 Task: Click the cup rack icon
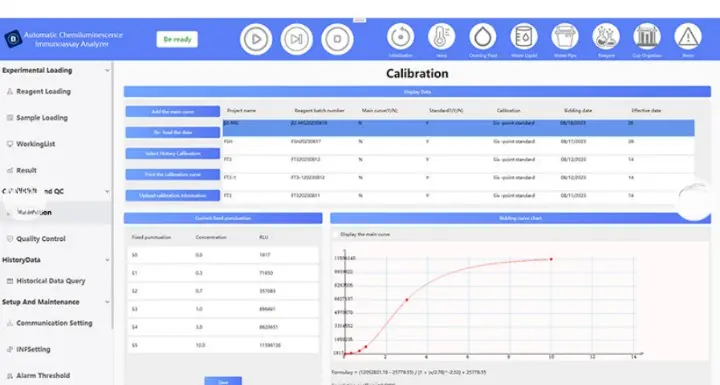pos(647,36)
